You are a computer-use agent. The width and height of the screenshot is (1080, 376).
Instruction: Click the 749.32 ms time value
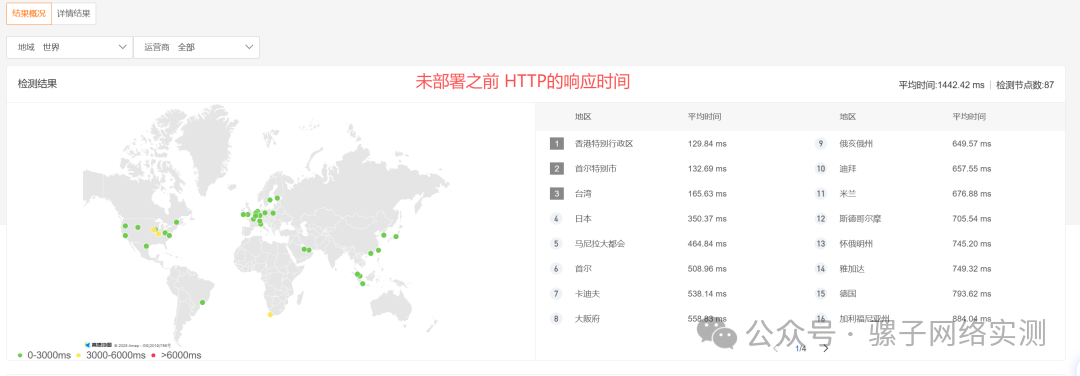[971, 269]
